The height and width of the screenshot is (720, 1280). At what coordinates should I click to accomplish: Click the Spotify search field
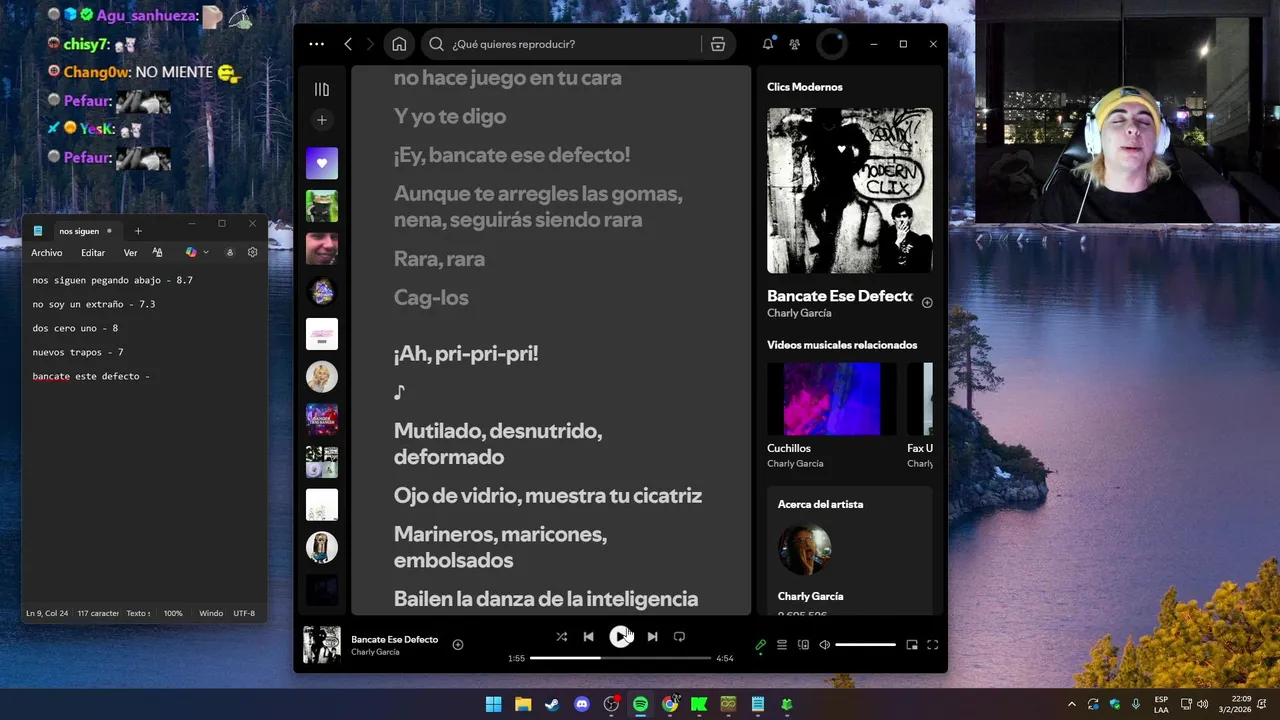pos(565,44)
